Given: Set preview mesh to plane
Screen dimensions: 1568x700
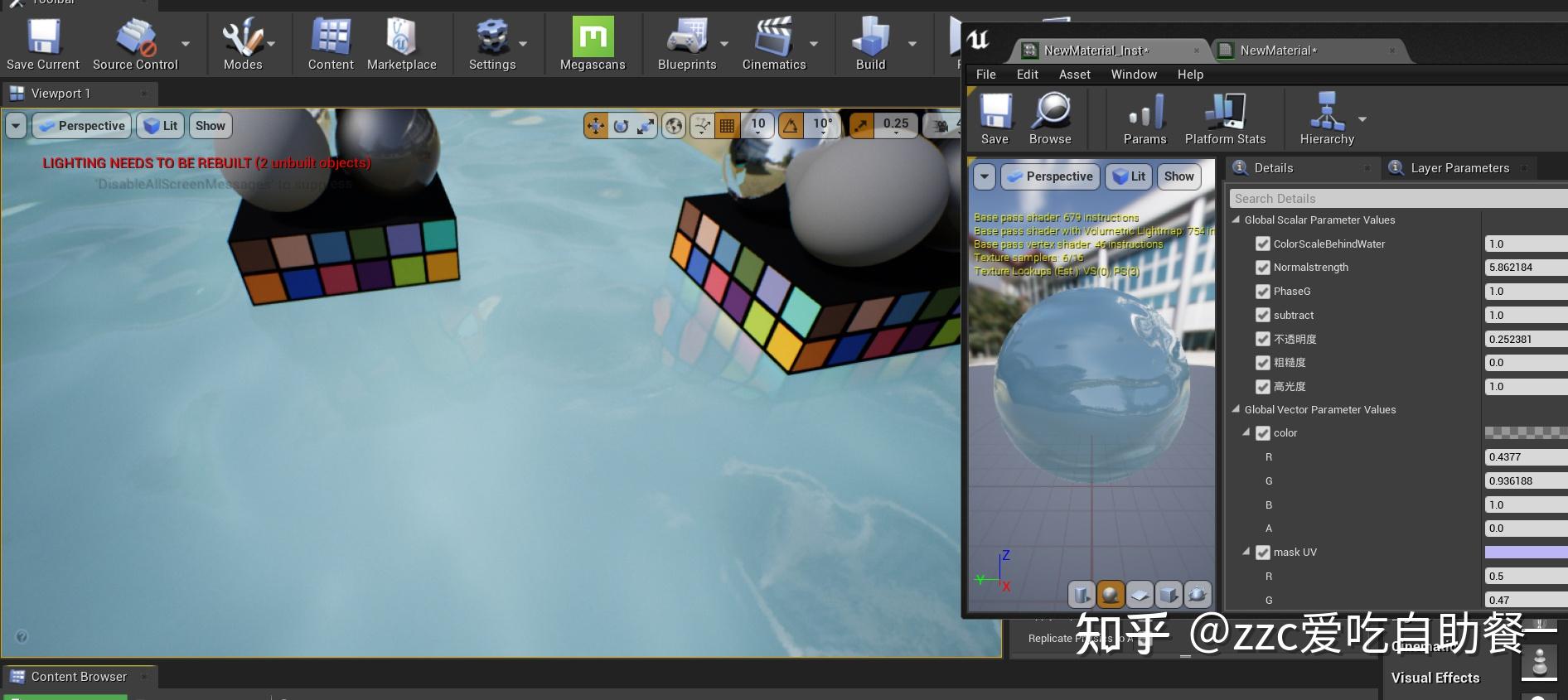Looking at the screenshot, I should click(1140, 594).
